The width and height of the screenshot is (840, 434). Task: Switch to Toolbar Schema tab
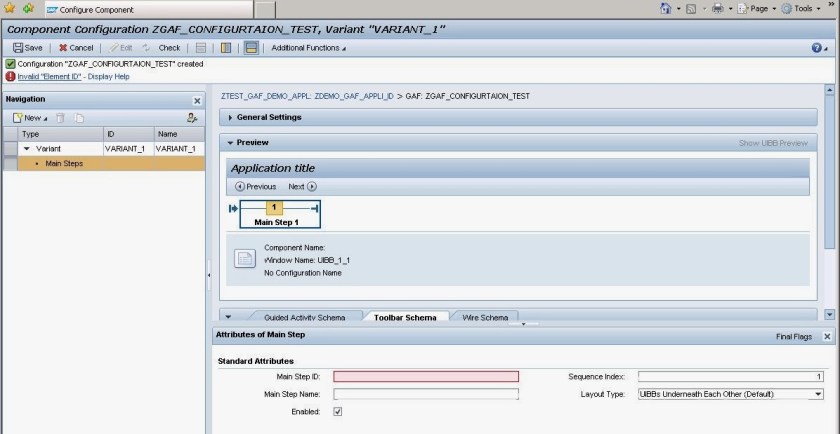[405, 317]
